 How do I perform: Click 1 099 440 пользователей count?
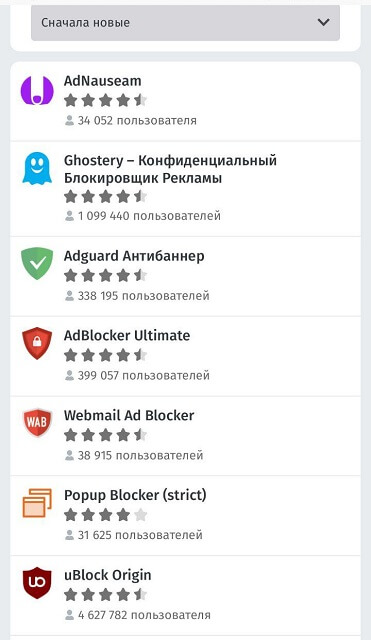(x=149, y=216)
